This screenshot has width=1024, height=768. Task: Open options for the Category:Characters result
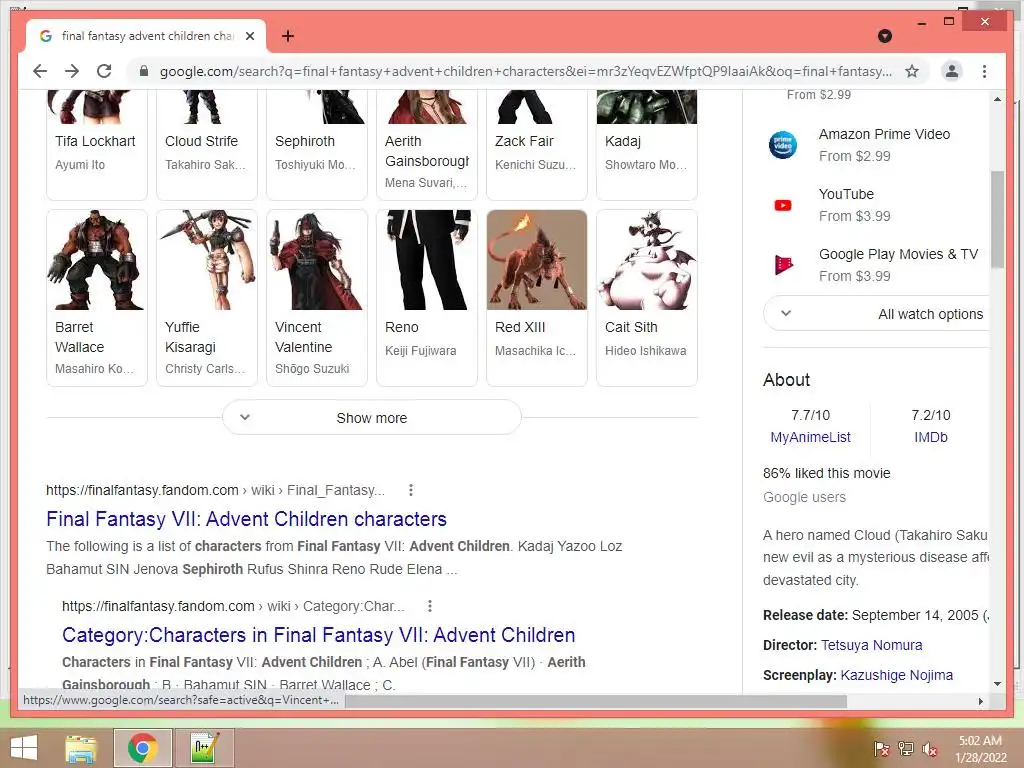click(x=429, y=606)
